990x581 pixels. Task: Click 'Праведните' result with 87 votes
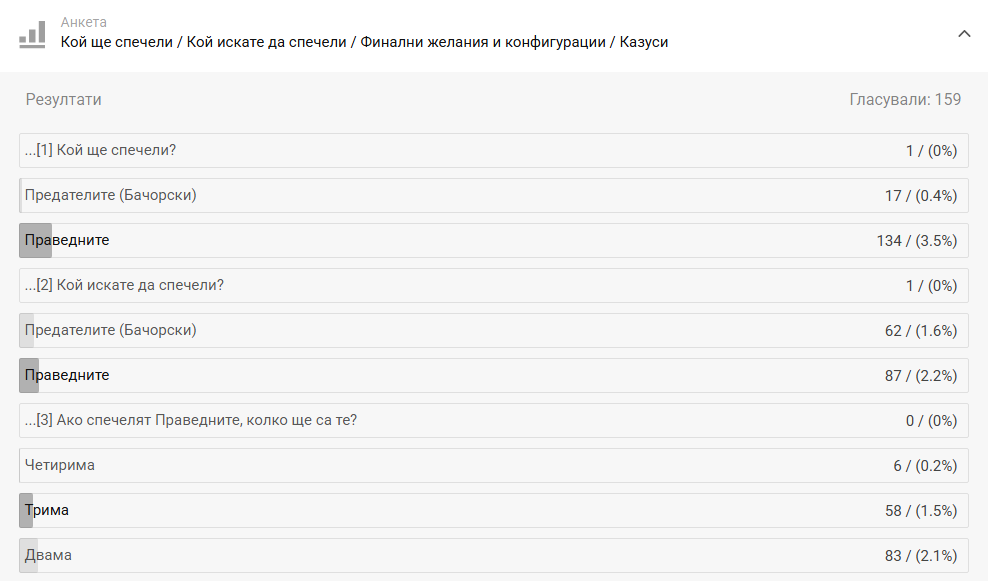tap(67, 375)
